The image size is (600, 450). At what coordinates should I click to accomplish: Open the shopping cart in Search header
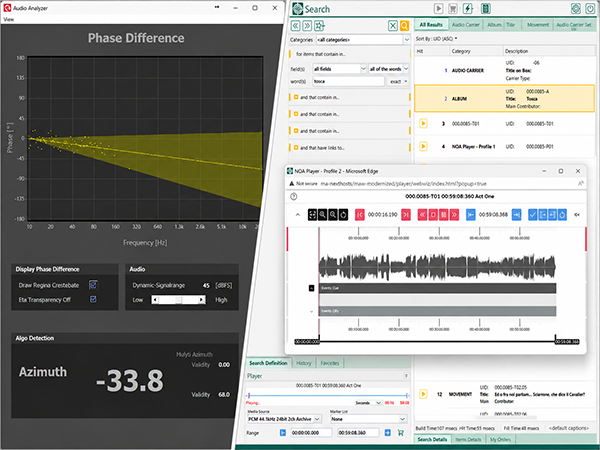(453, 8)
